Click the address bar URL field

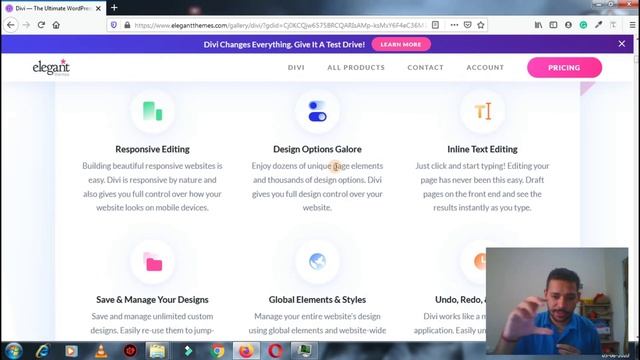[280, 25]
